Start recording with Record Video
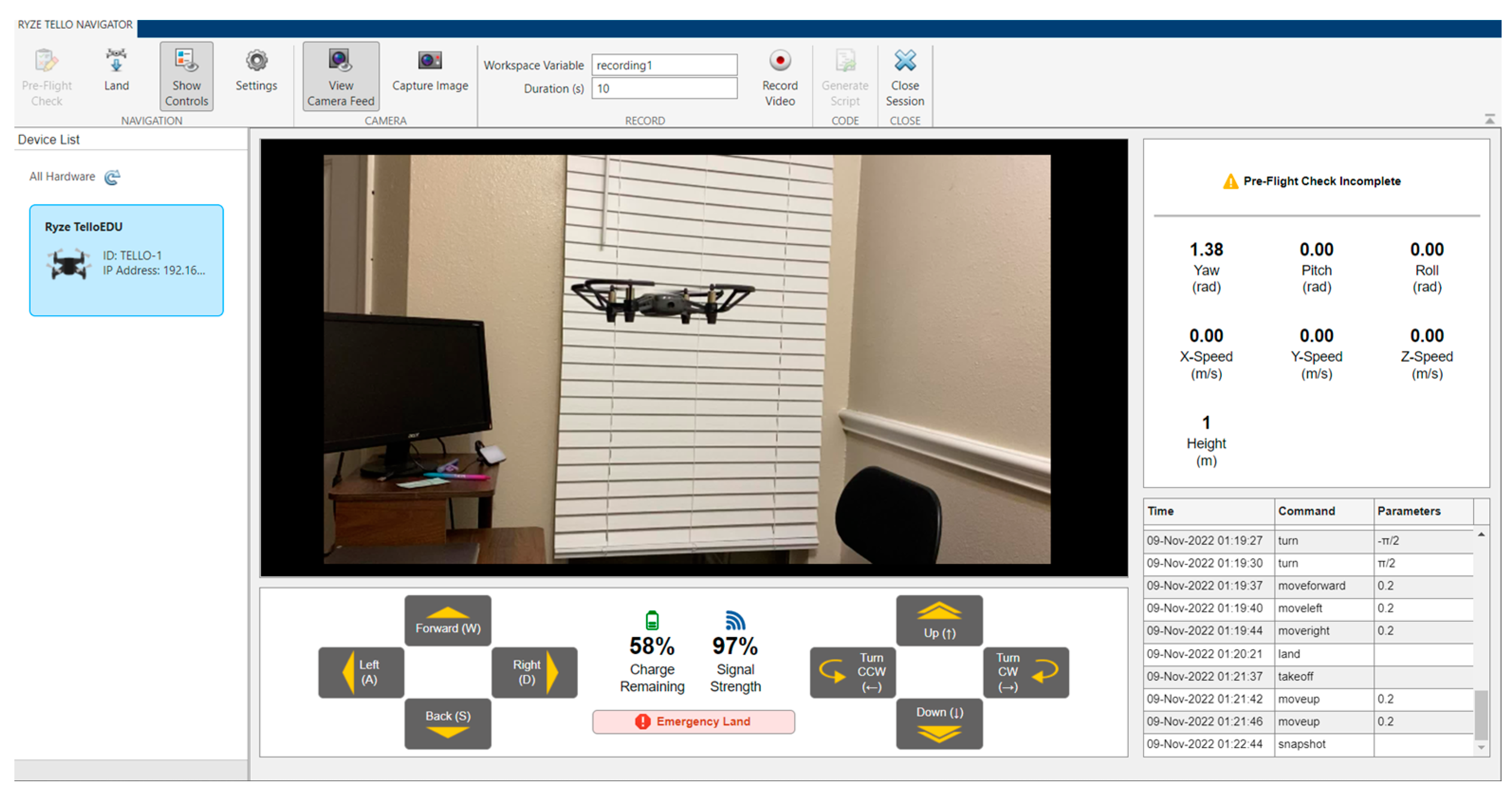 pos(779,62)
